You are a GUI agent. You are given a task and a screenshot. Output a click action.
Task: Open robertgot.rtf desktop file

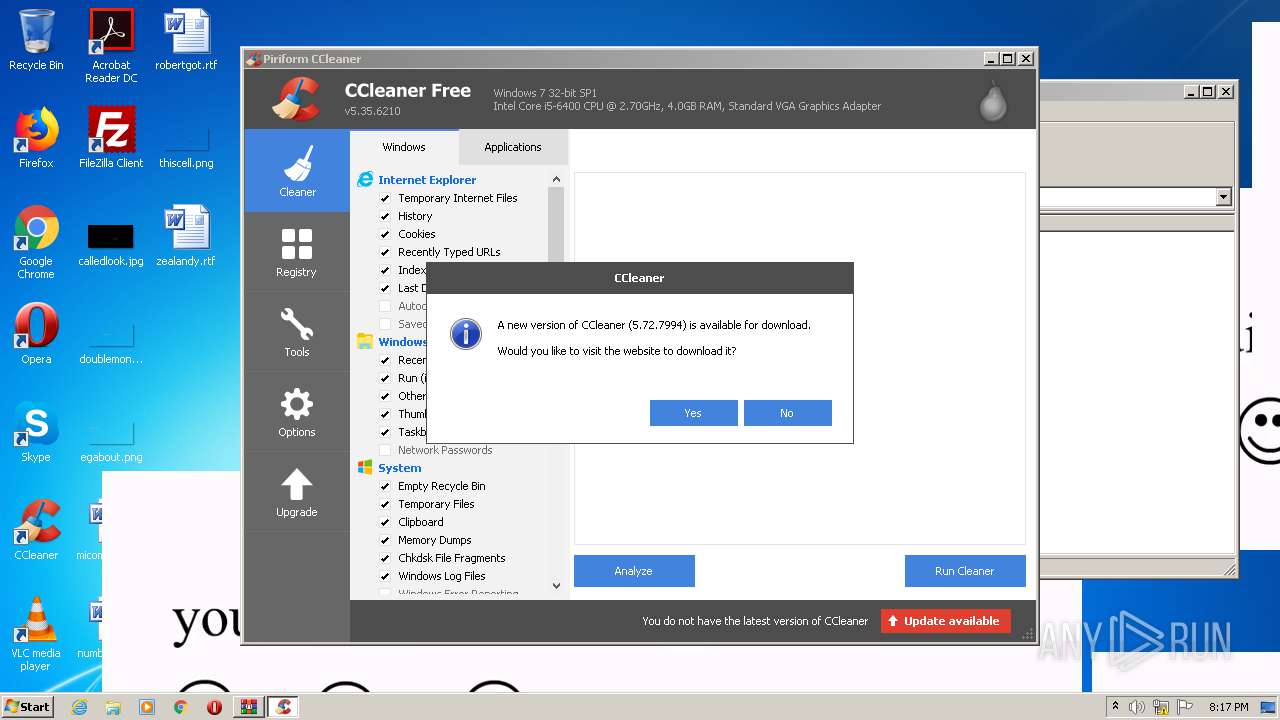click(x=186, y=40)
